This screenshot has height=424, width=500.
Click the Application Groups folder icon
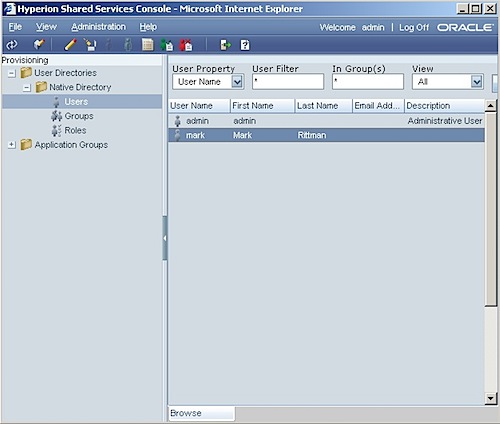26,145
